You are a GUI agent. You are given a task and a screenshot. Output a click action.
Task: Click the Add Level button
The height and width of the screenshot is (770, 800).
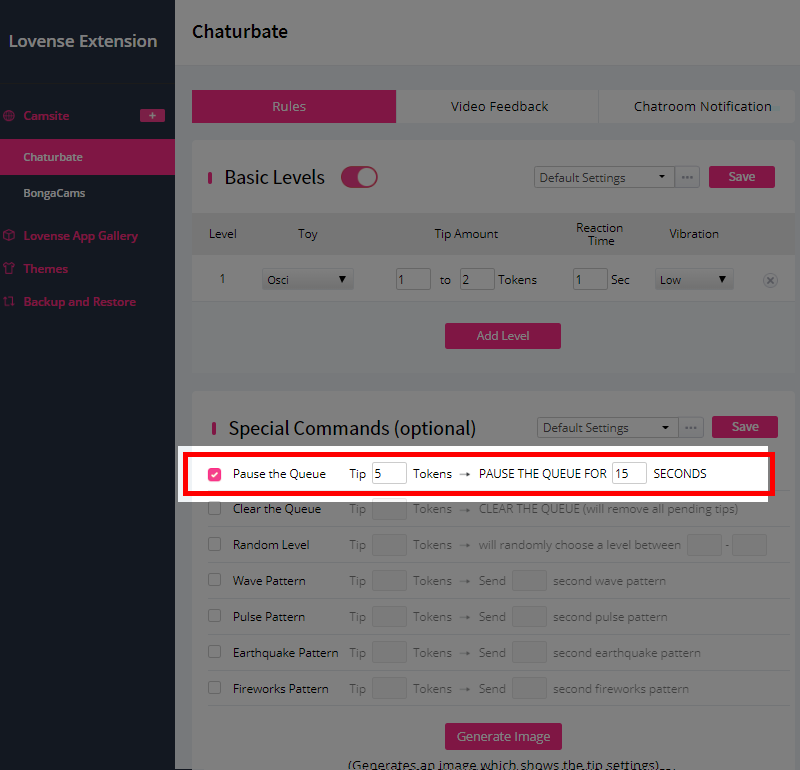pos(503,336)
